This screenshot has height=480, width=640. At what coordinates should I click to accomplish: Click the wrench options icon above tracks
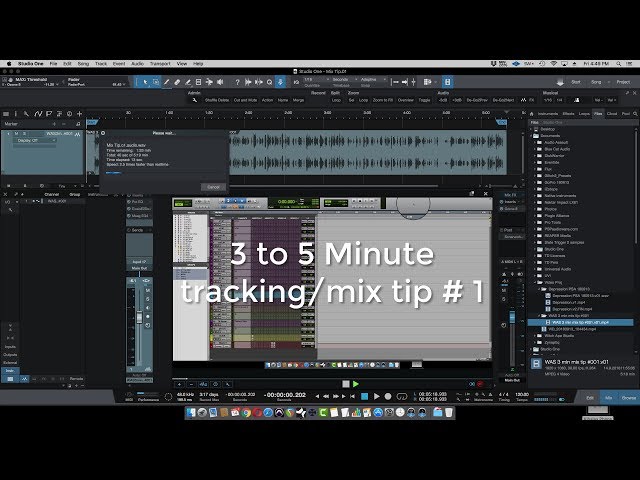[27, 114]
